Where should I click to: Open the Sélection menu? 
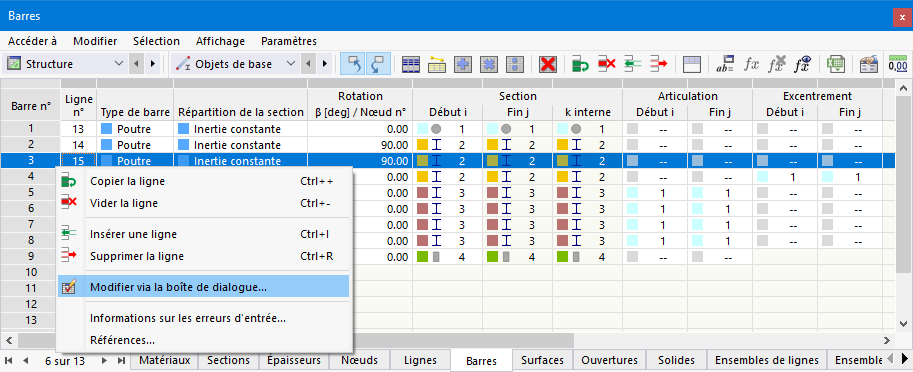click(x=156, y=41)
